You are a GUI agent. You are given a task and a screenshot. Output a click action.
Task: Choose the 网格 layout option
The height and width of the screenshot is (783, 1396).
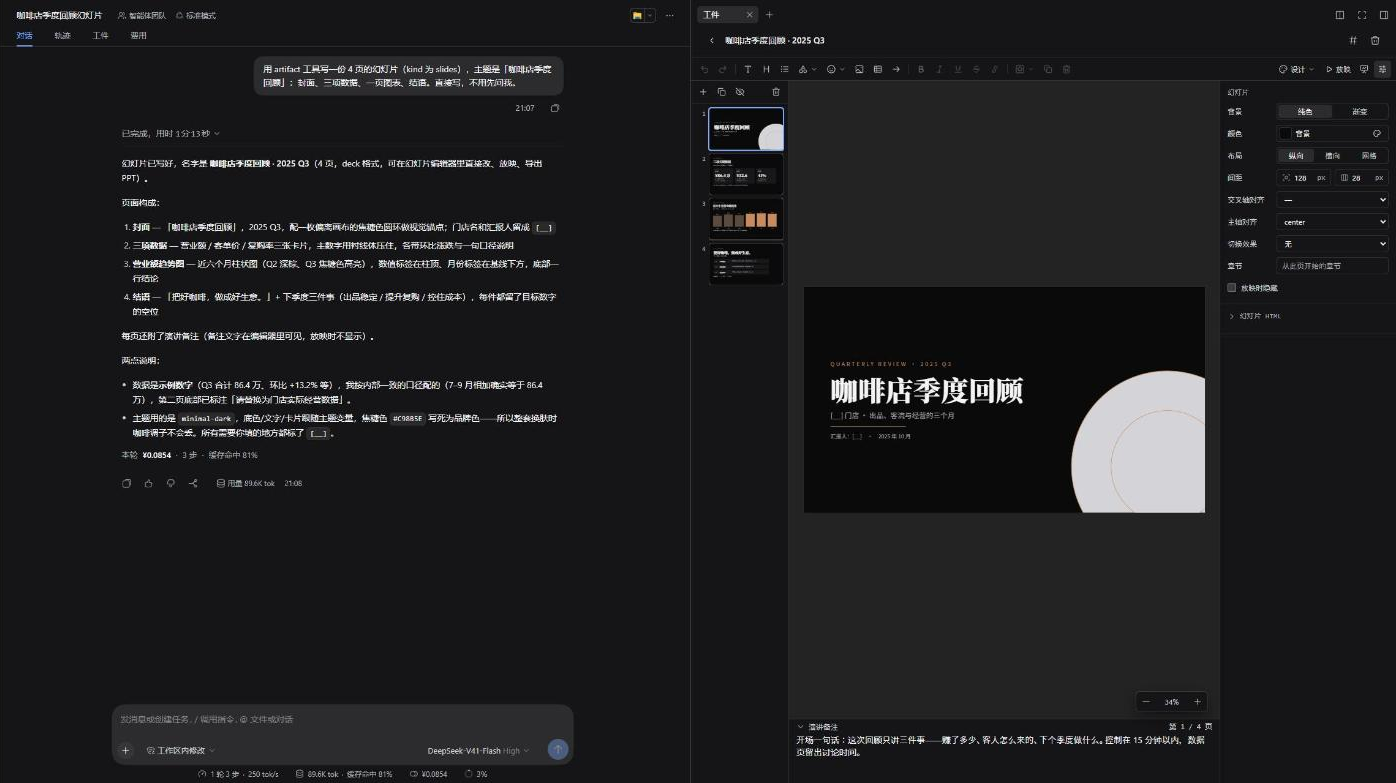click(1369, 156)
